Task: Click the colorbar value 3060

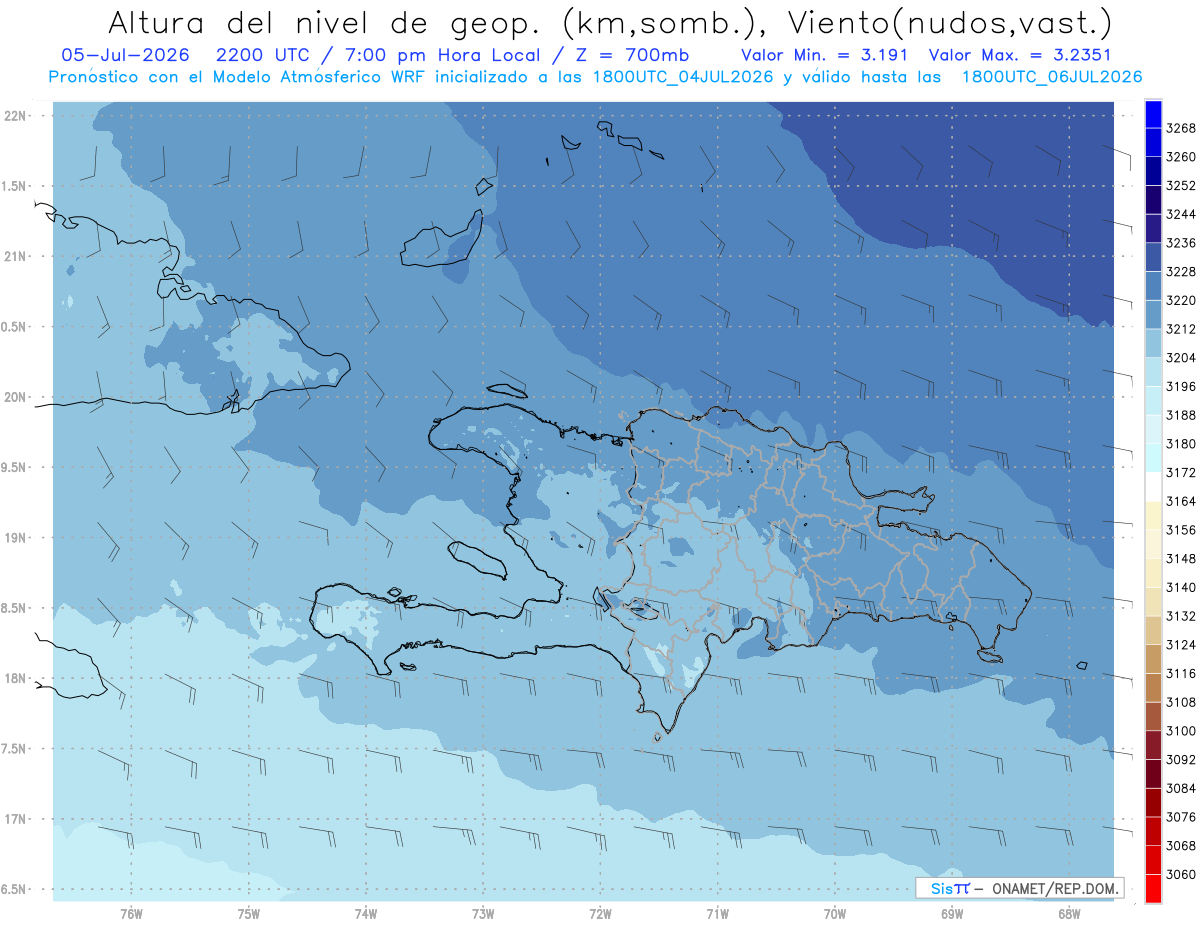Action: 1181,873
